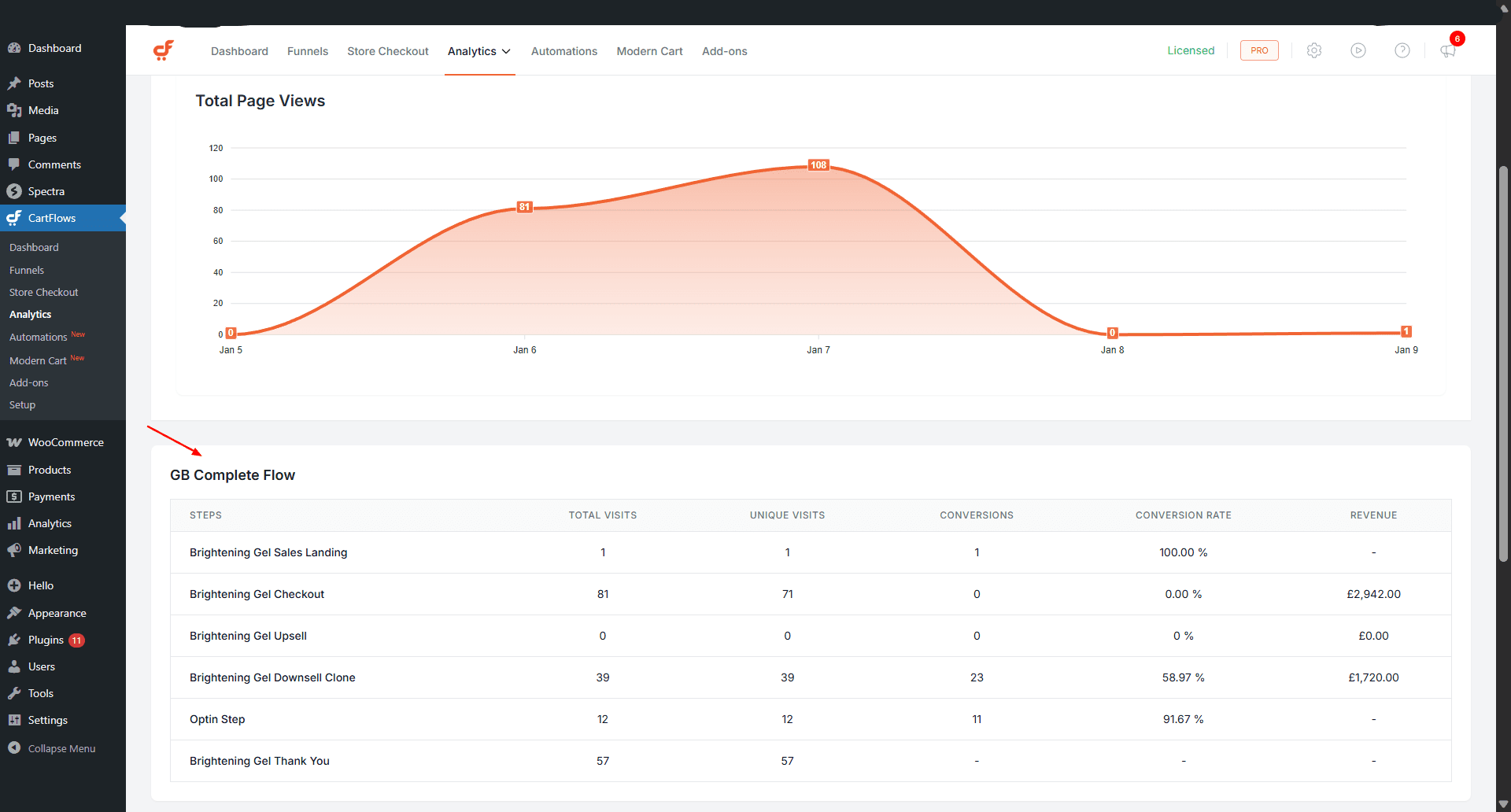Open the Store Checkout tab
Viewport: 1511px width, 812px height.
387,50
